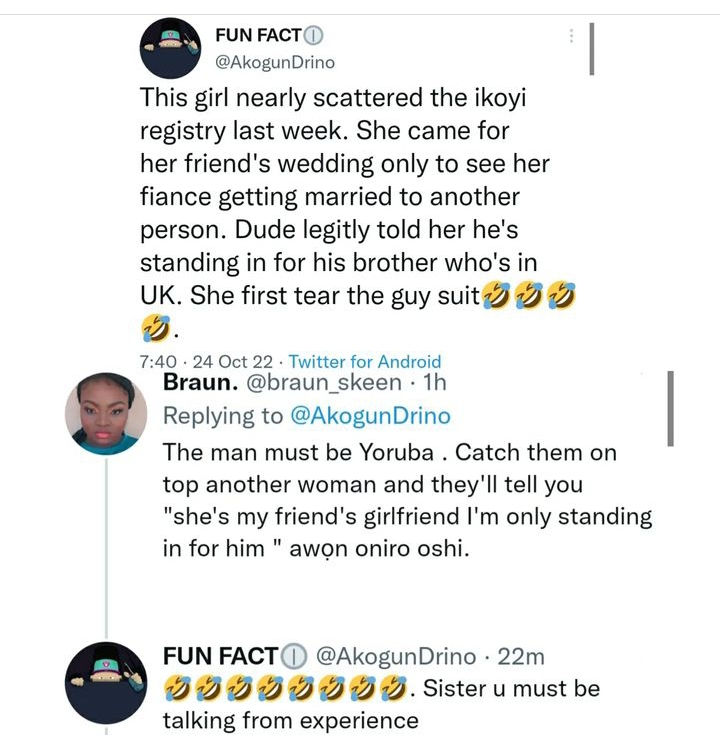Click the FUN FACT avatar on the original tweet
The width and height of the screenshot is (720, 740).
[x=174, y=47]
